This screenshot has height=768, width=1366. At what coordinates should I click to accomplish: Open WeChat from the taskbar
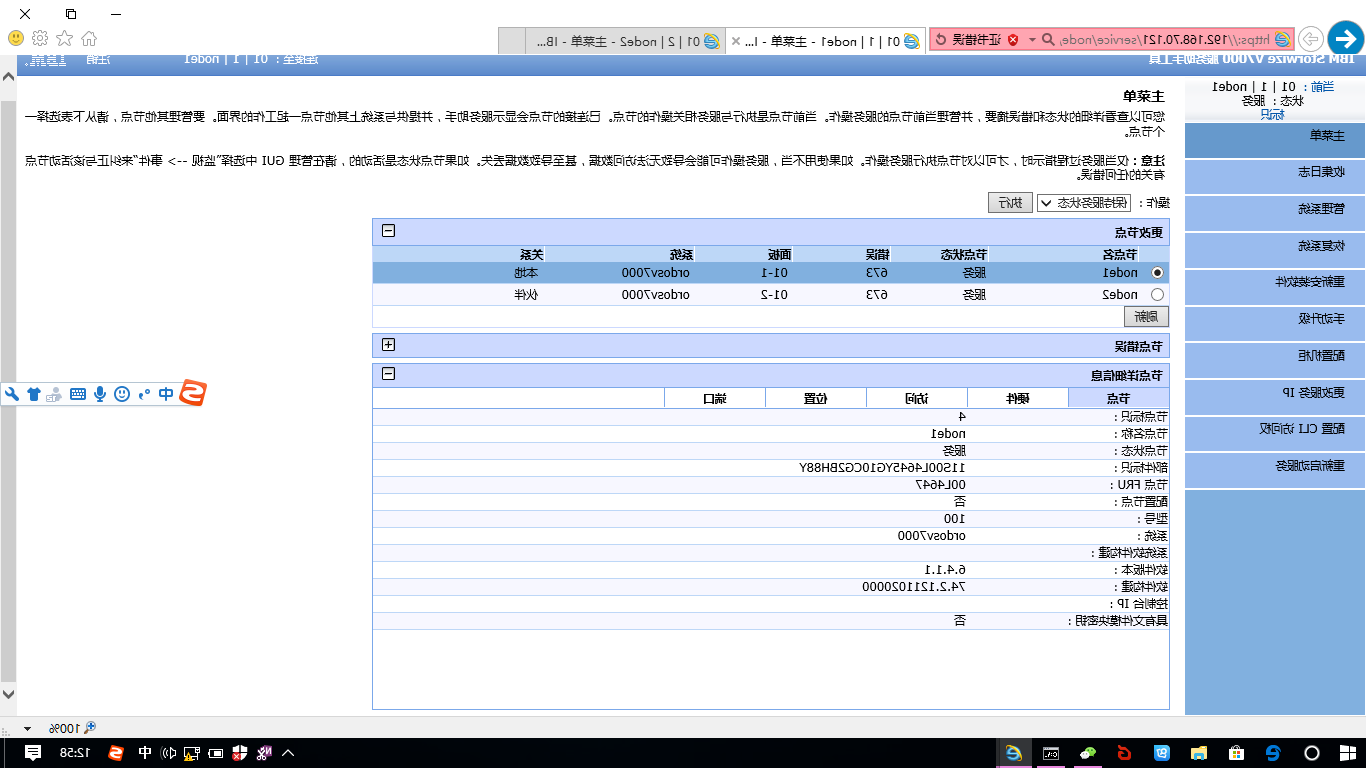click(x=1088, y=752)
